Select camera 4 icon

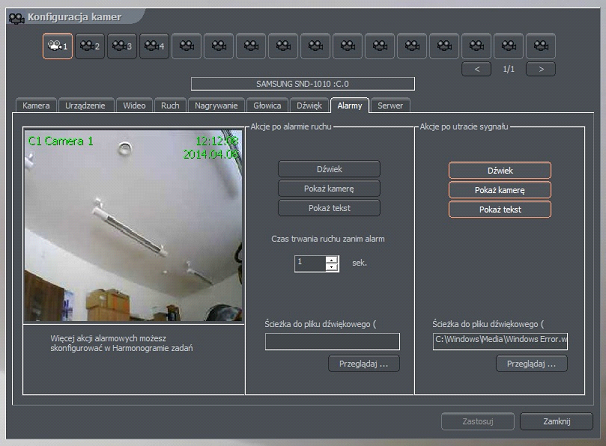[x=154, y=46]
